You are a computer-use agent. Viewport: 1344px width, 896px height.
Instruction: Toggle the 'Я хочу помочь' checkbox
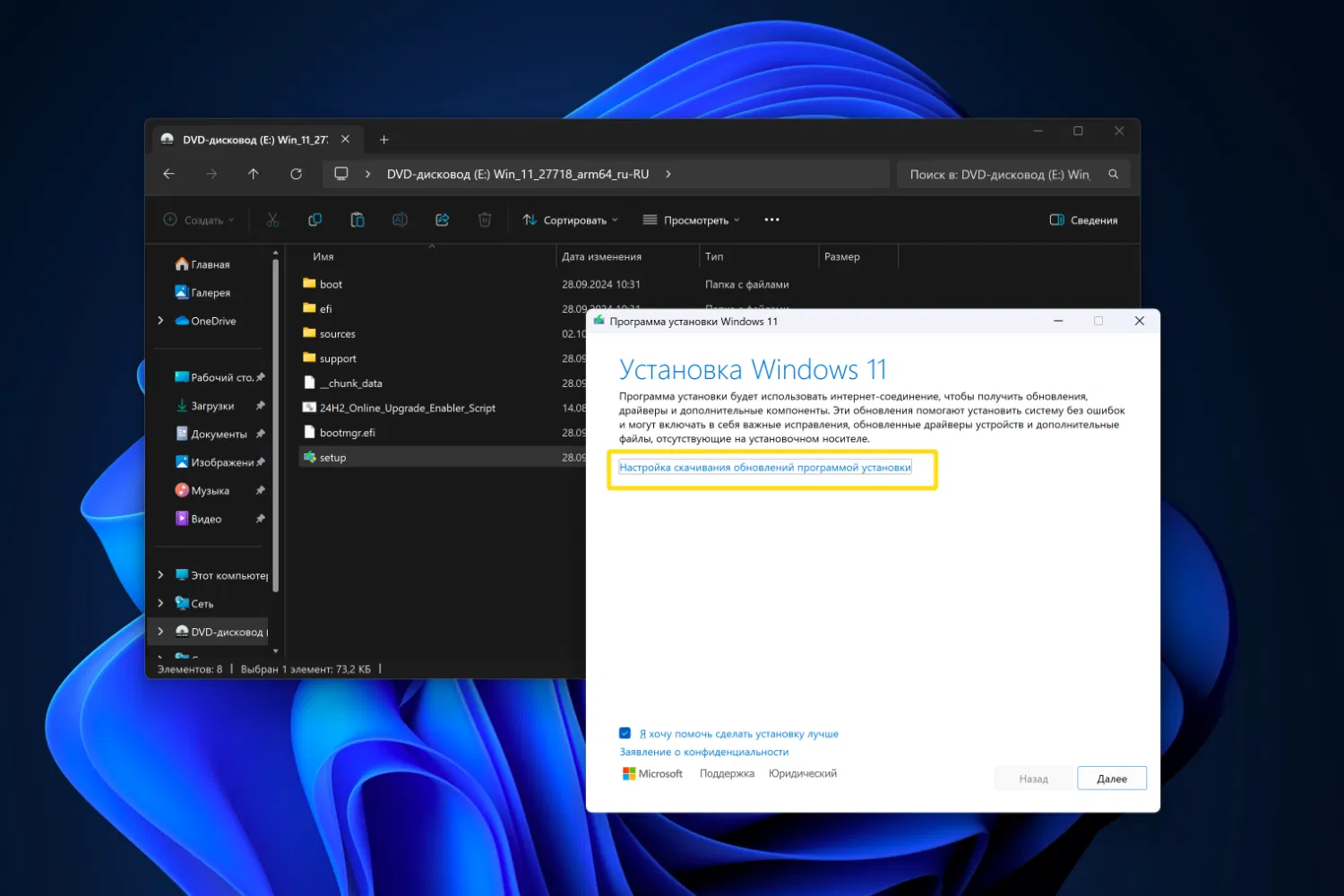point(625,733)
